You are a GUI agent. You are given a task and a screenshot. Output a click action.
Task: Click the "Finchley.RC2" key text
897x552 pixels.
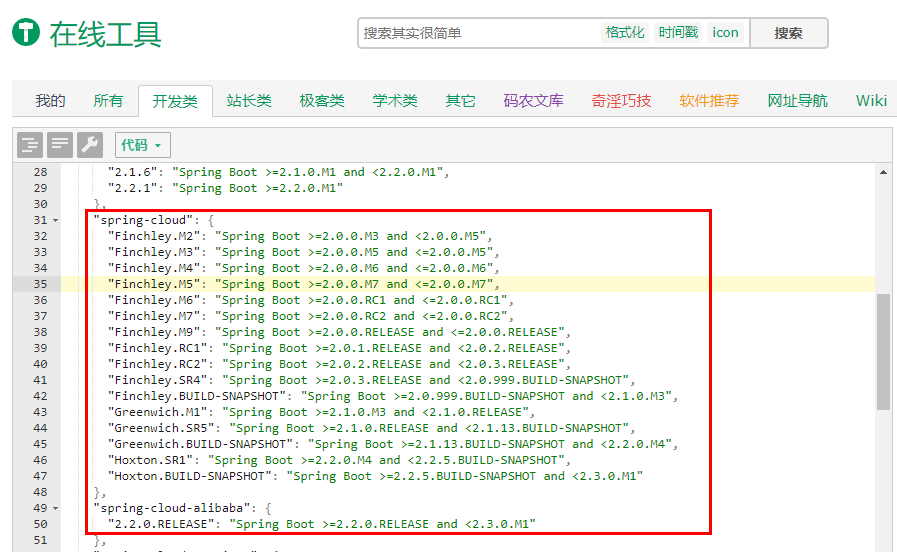point(158,364)
